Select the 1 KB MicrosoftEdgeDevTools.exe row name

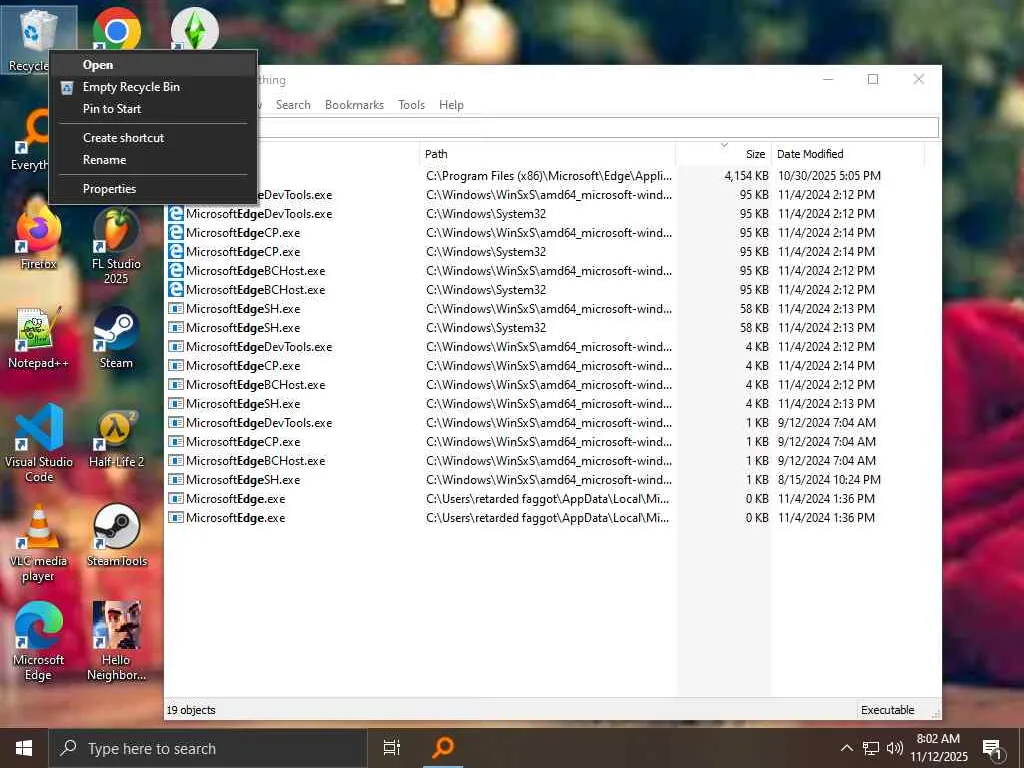(x=259, y=423)
